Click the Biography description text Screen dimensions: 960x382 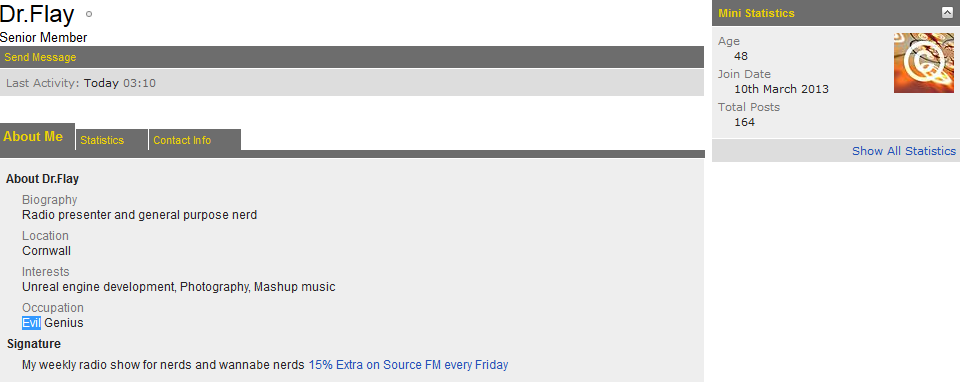140,215
